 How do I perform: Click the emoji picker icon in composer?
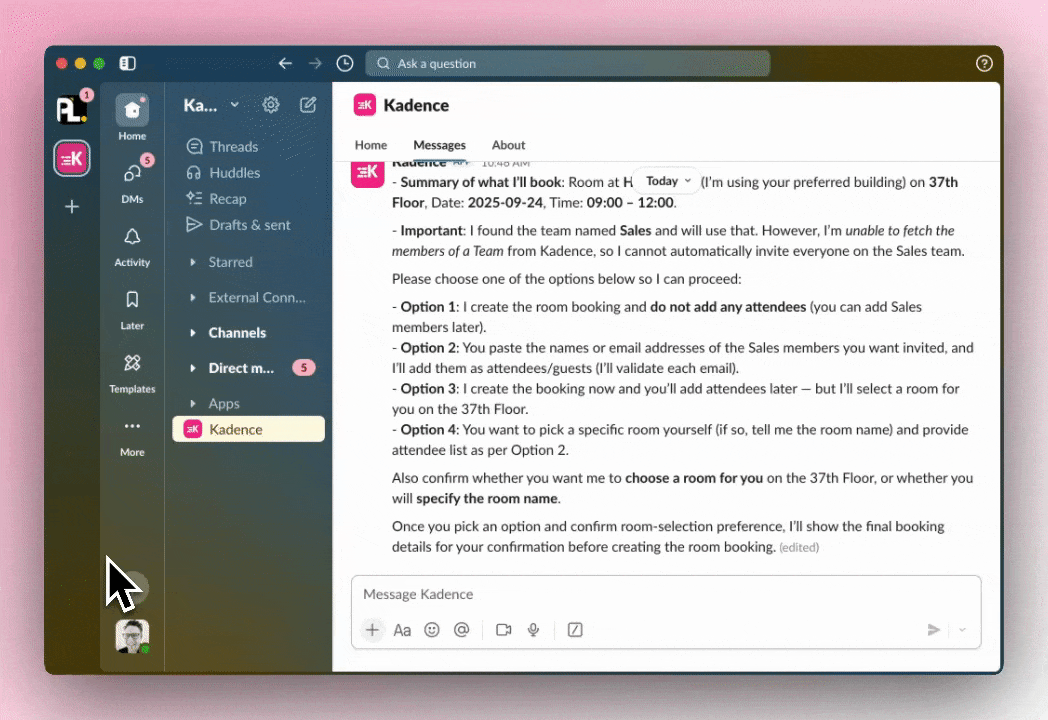coord(432,630)
